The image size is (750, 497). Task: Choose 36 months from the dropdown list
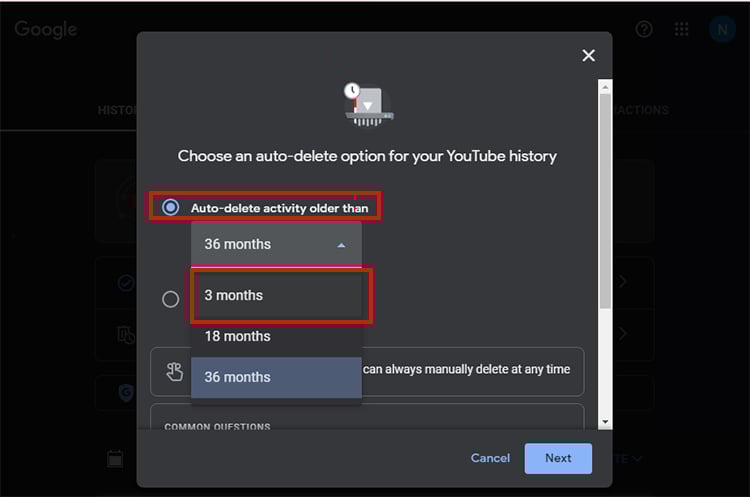(x=276, y=377)
